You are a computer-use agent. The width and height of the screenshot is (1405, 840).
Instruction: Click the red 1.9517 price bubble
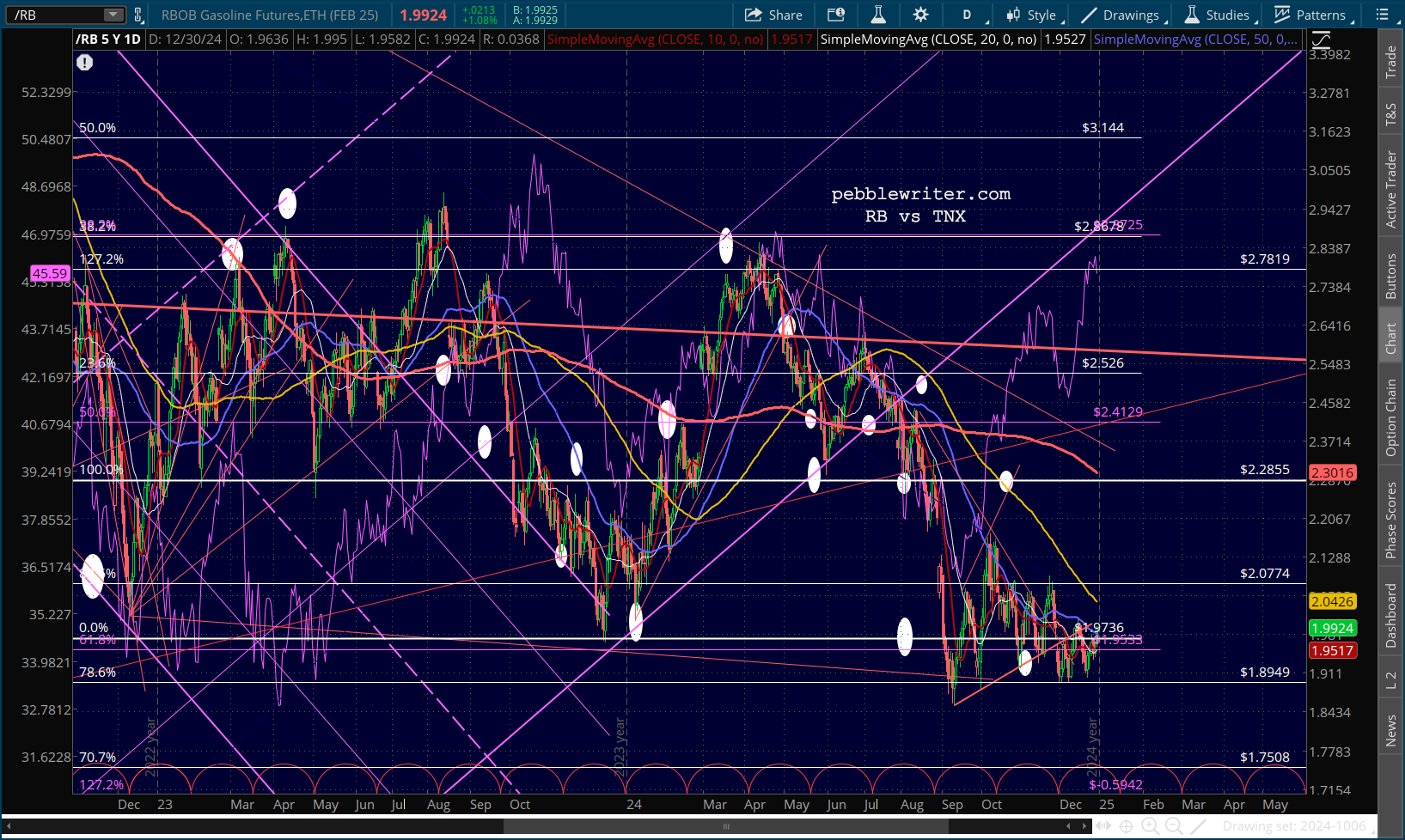[1332, 650]
